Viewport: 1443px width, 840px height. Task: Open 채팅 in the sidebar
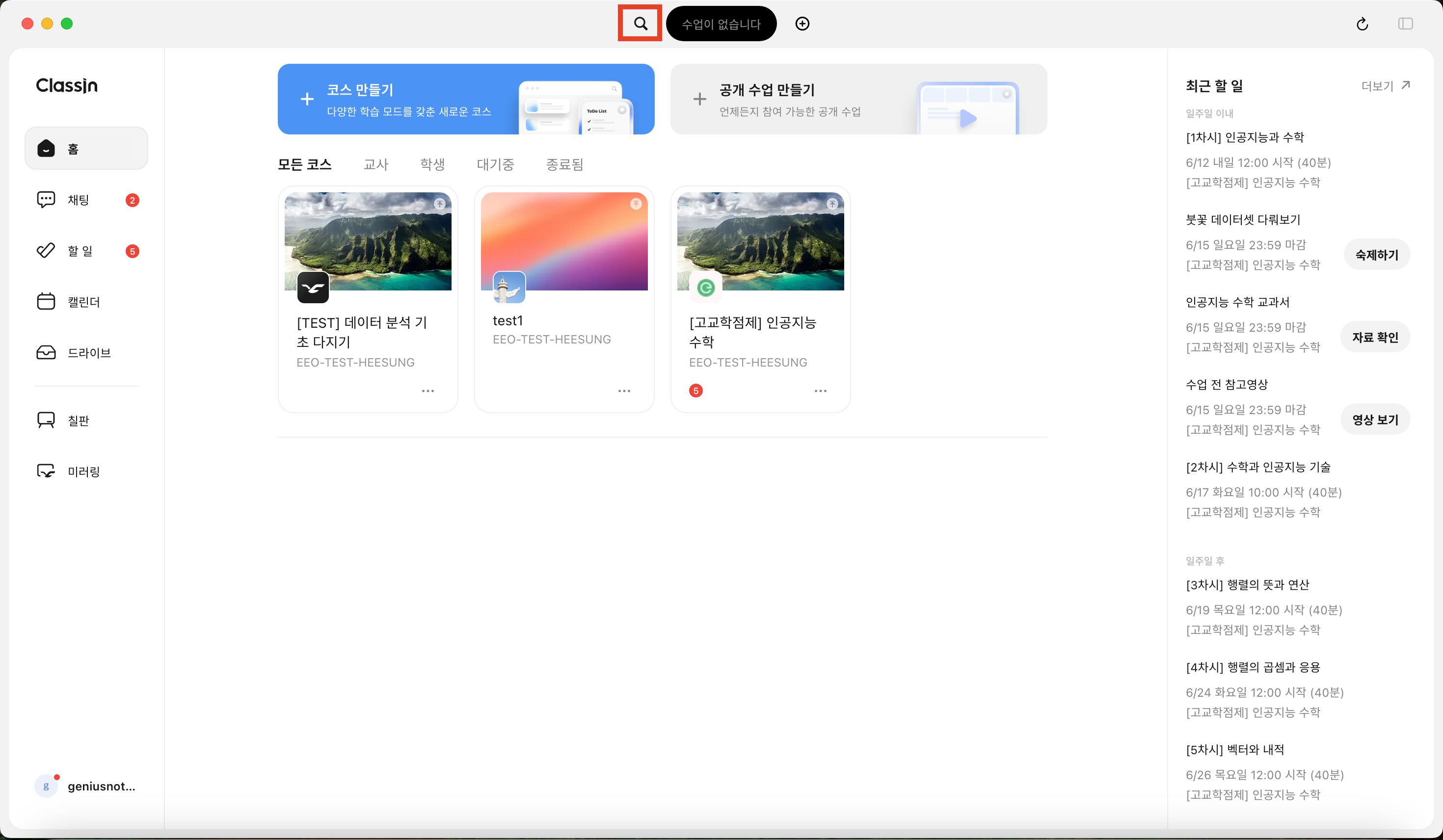point(86,200)
